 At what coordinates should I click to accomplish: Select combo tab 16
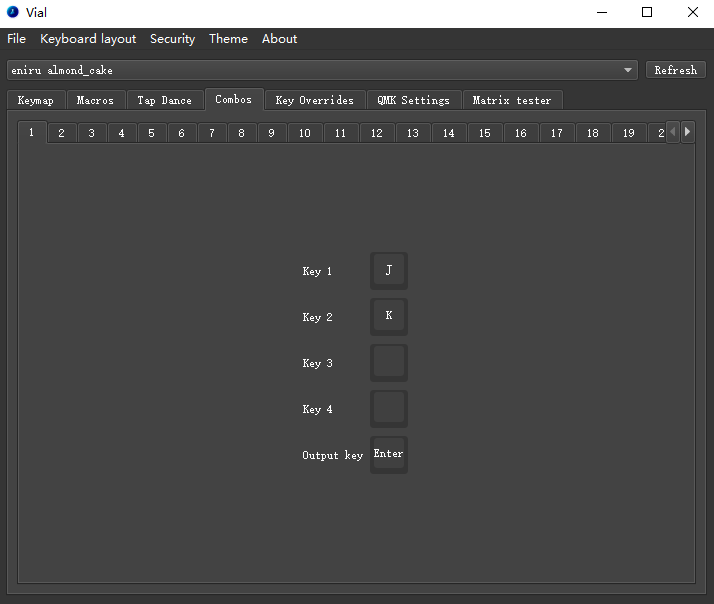521,133
